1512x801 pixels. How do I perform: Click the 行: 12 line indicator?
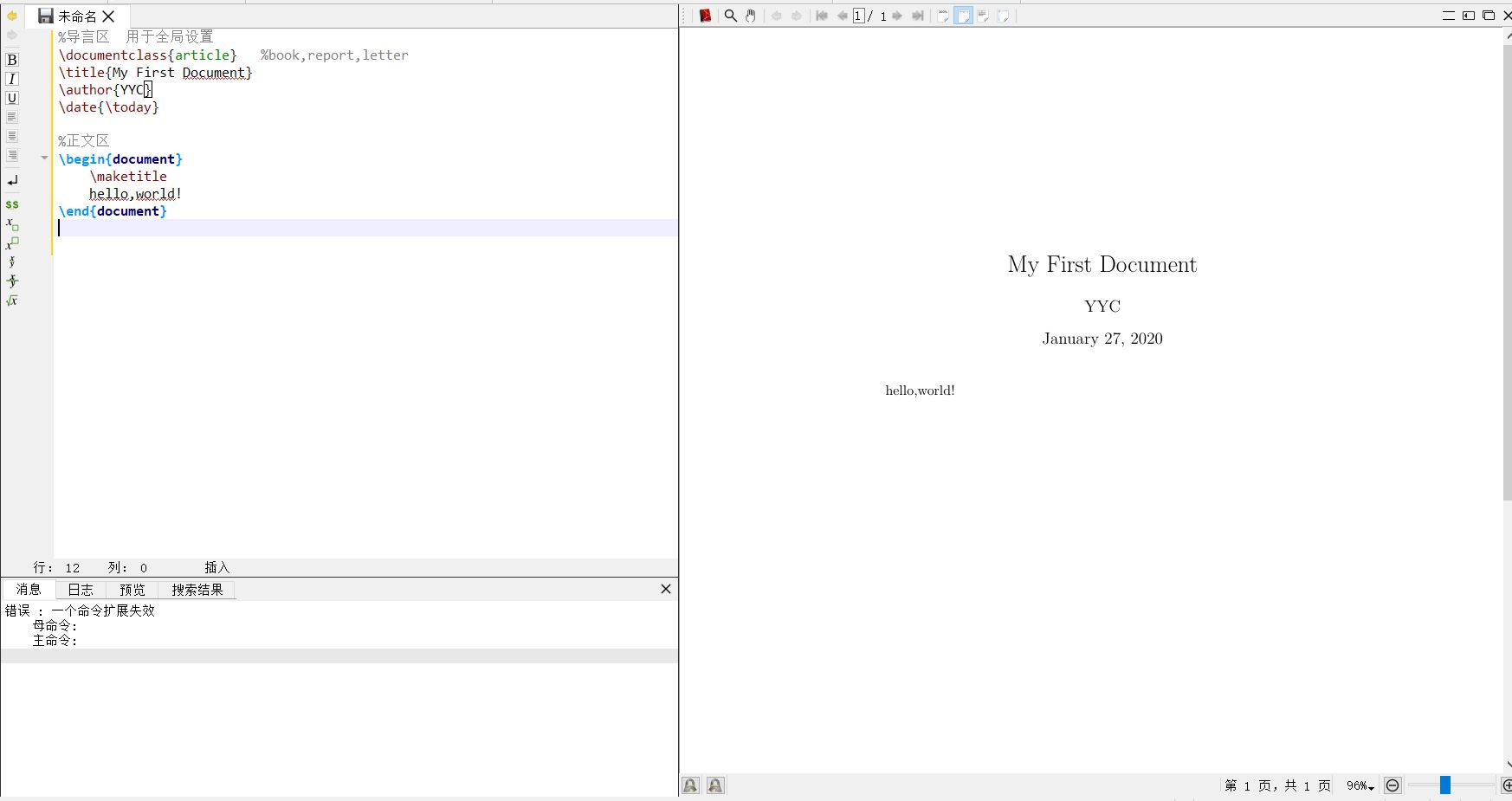coord(56,568)
